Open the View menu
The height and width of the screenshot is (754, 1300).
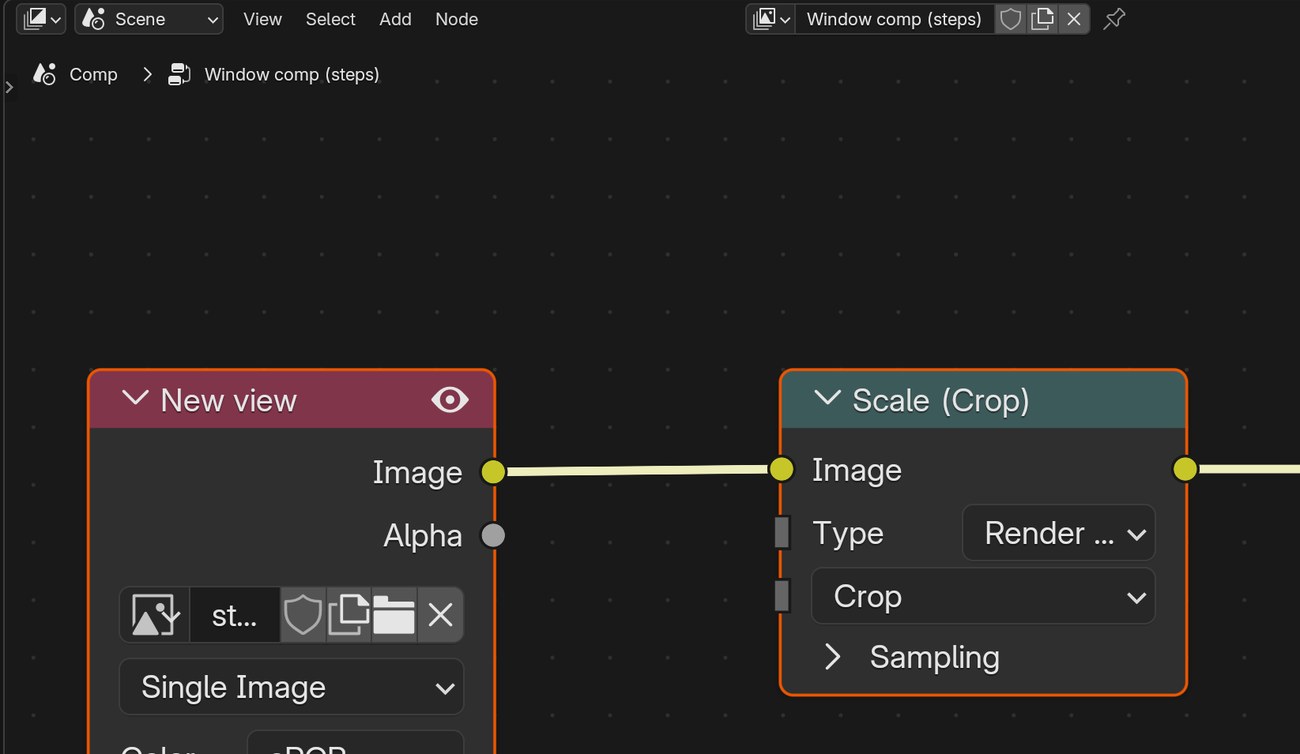coord(262,19)
